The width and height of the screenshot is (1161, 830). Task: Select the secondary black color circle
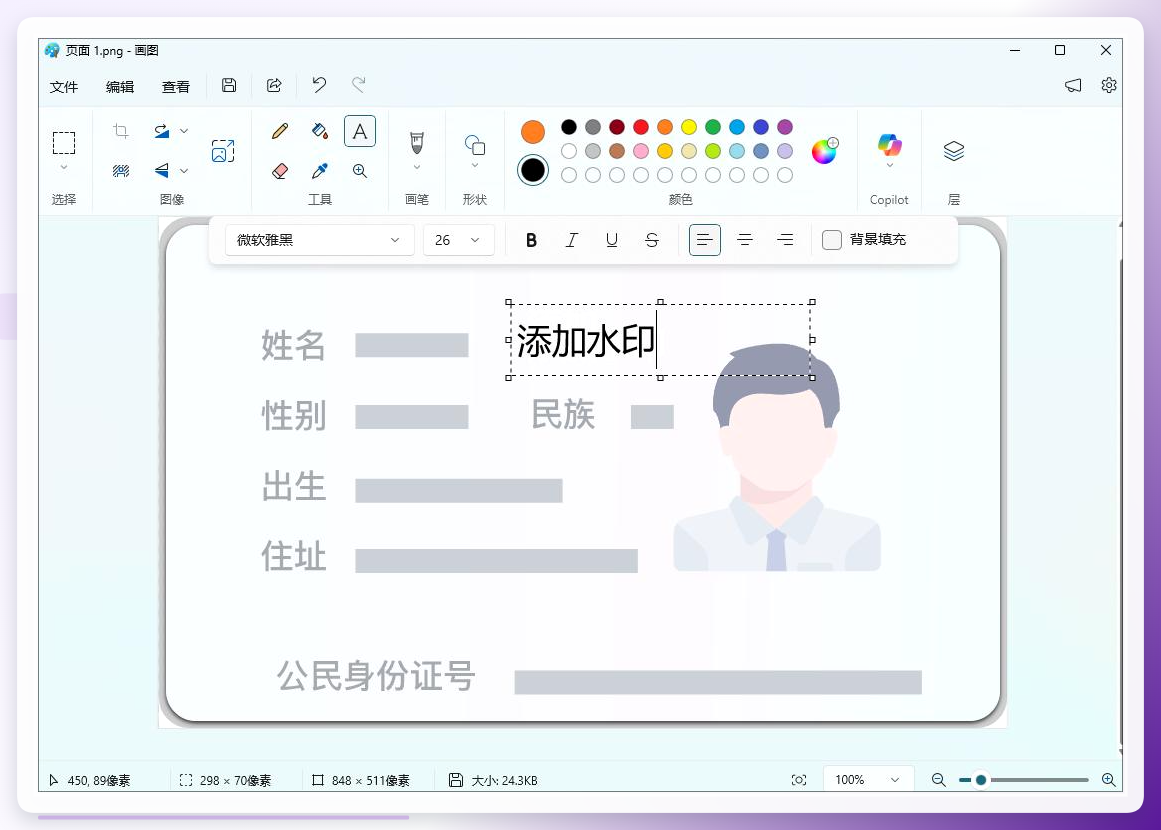[x=532, y=170]
